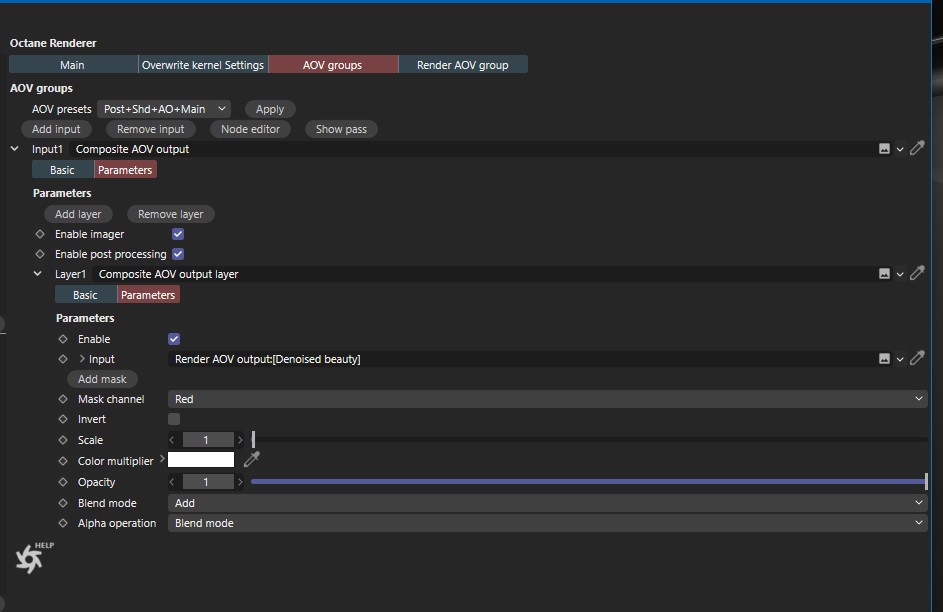Check the Invert checkbox
Screen dimensions: 943x612
174,419
